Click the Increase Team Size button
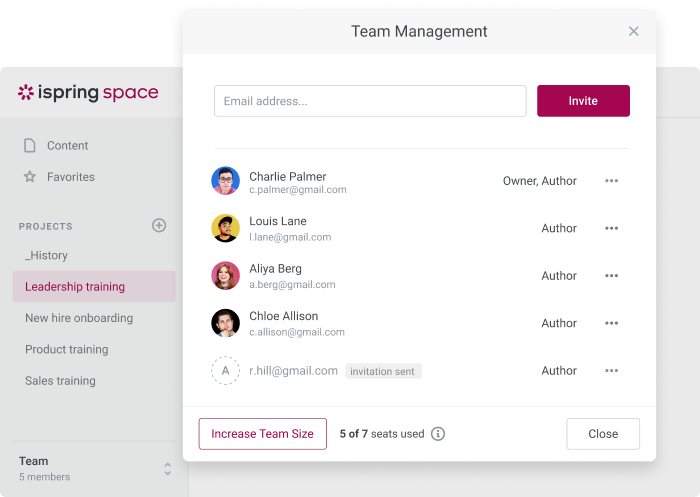The height and width of the screenshot is (497, 700). [262, 434]
